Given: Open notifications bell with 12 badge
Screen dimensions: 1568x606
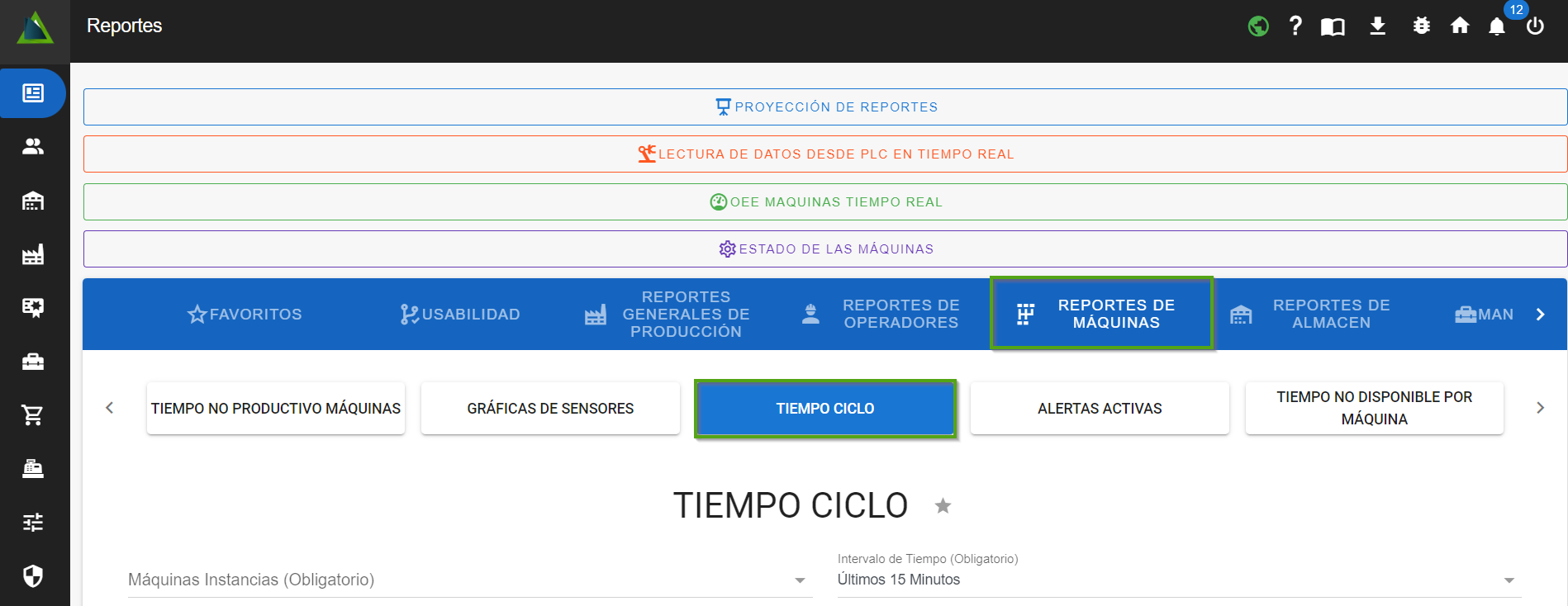Looking at the screenshot, I should 1497,26.
